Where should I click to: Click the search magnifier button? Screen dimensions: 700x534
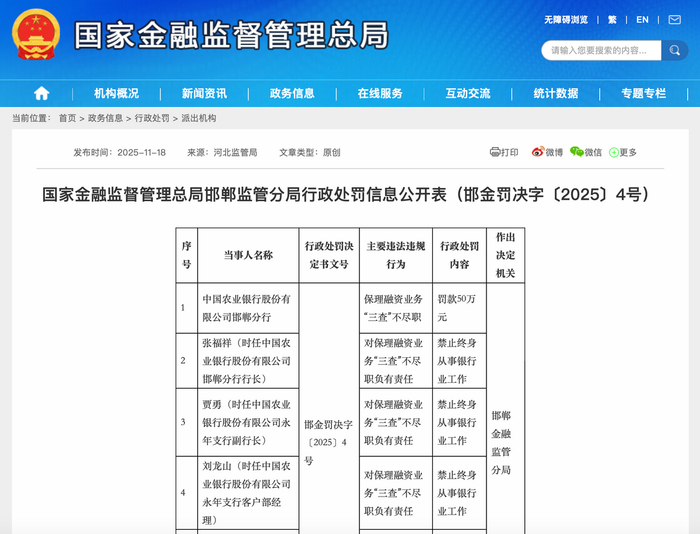point(675,50)
